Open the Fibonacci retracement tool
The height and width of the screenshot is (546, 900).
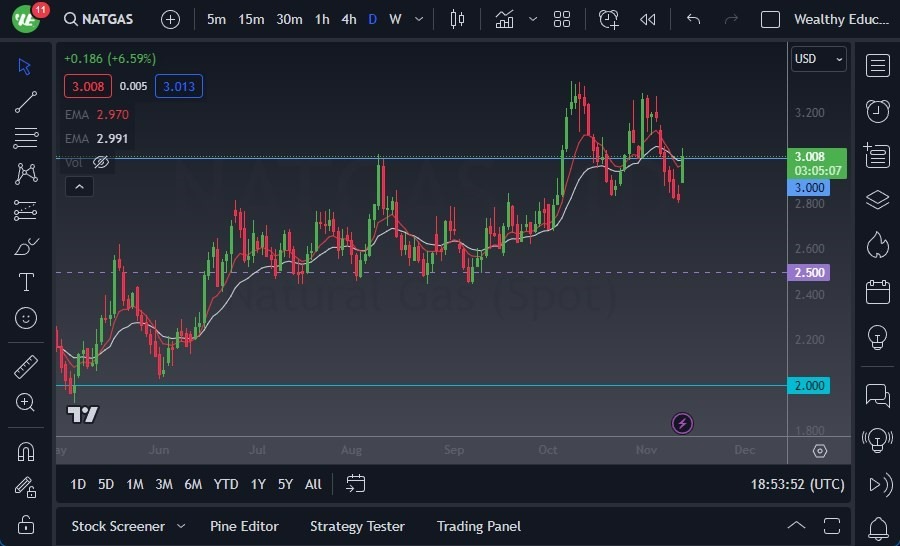[26, 138]
